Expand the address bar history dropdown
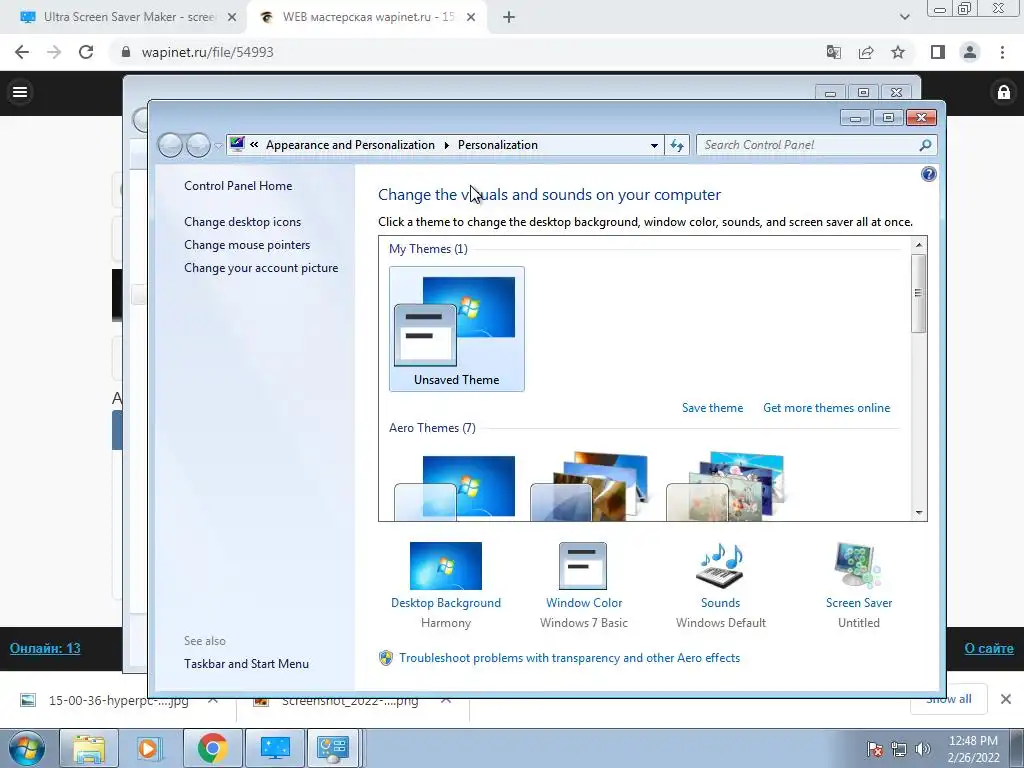Viewport: 1024px width, 768px height. click(654, 145)
